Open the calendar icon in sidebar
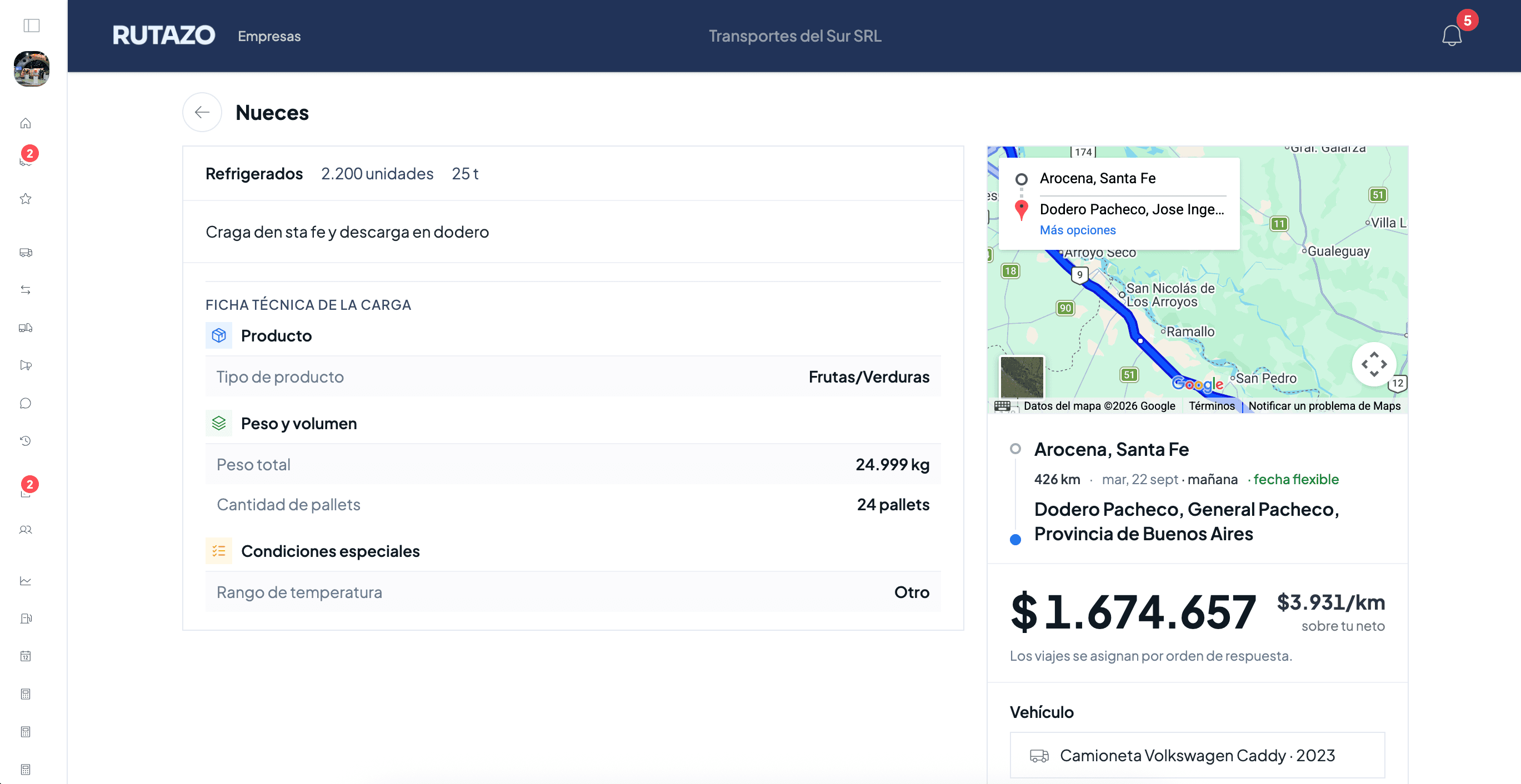Viewport: 1521px width, 784px height. (x=26, y=656)
